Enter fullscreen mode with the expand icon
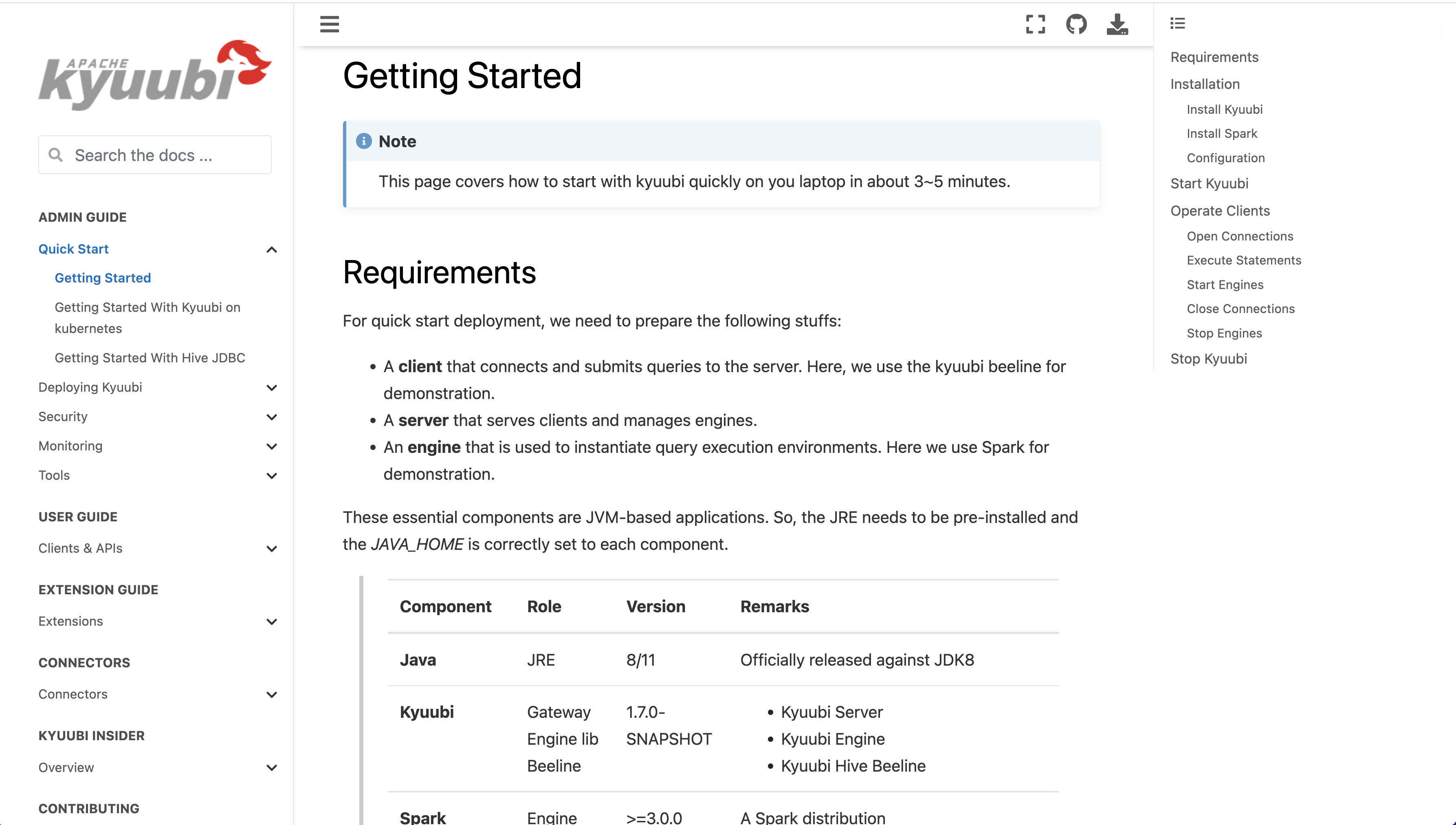 pos(1035,24)
